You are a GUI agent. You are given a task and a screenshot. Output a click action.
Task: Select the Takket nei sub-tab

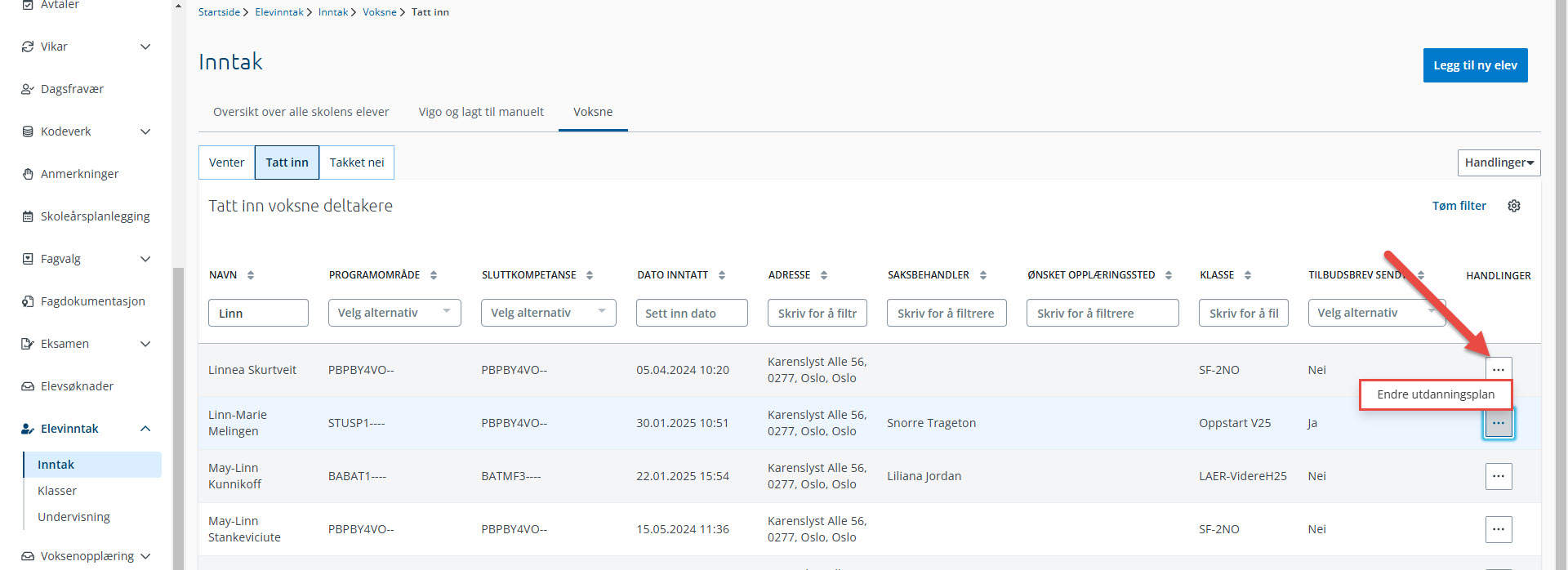coord(357,163)
